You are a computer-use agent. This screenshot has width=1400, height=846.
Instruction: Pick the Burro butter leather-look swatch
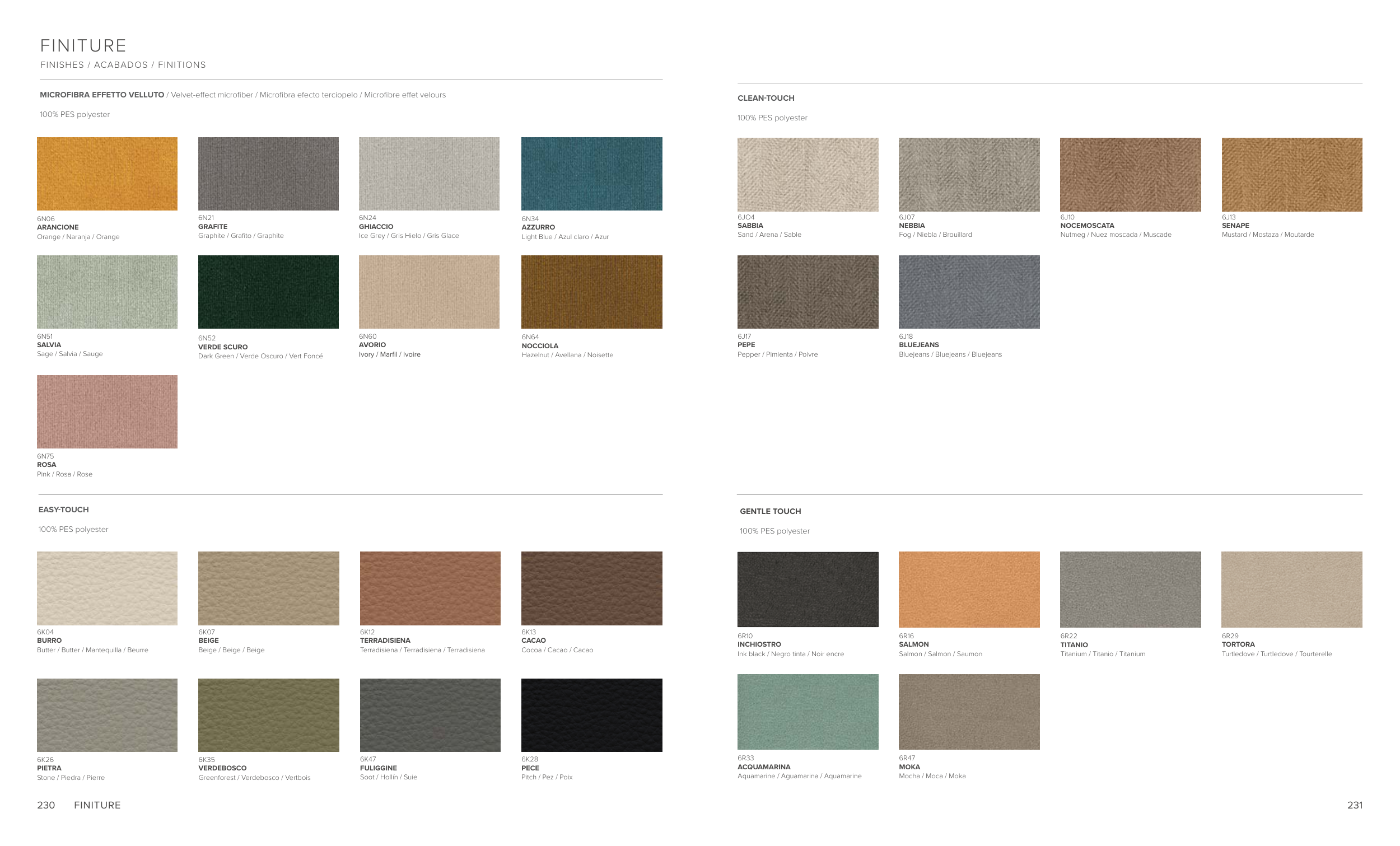point(107,588)
